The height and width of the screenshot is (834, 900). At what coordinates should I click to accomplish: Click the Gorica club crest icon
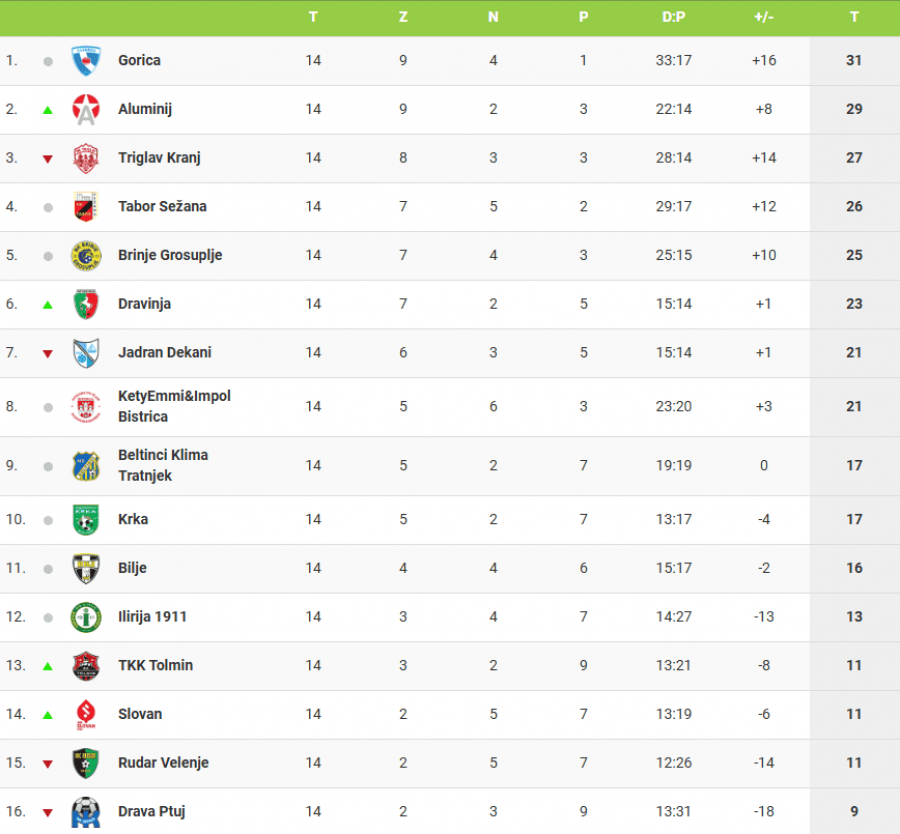85,61
